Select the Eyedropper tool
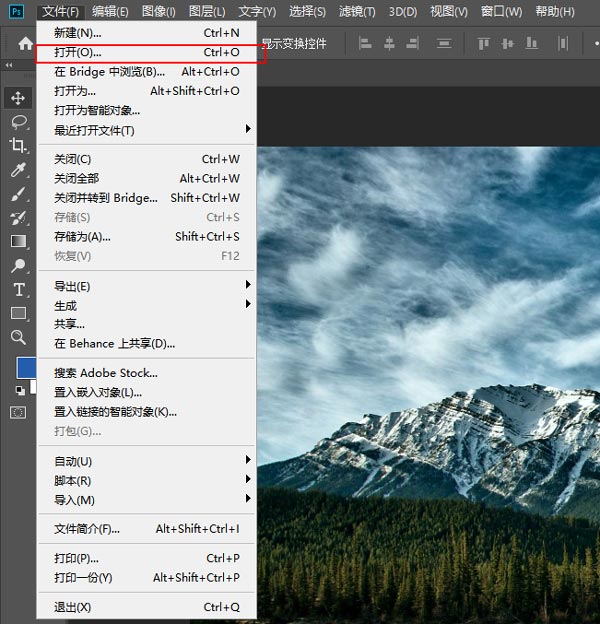The image size is (600, 624). [18, 170]
